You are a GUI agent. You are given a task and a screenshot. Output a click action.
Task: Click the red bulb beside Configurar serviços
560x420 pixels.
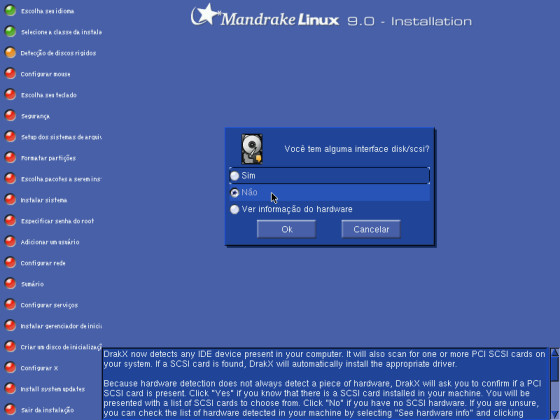tap(10, 305)
